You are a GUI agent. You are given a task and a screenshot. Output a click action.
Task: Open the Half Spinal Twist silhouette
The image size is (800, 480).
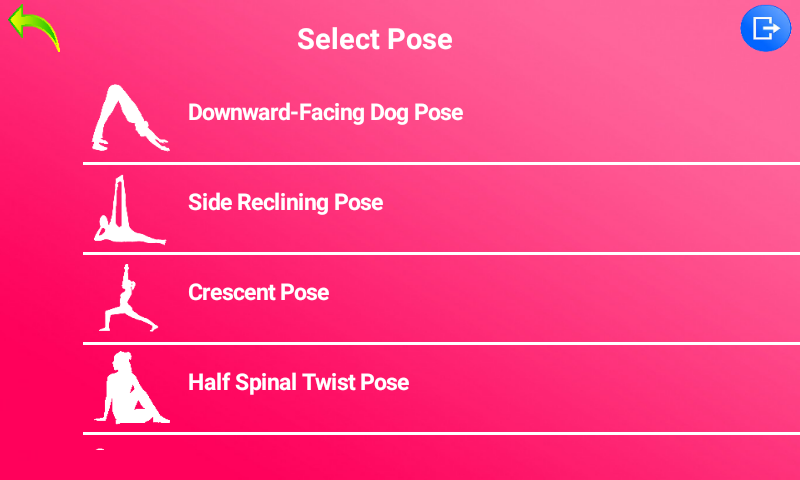point(130,388)
